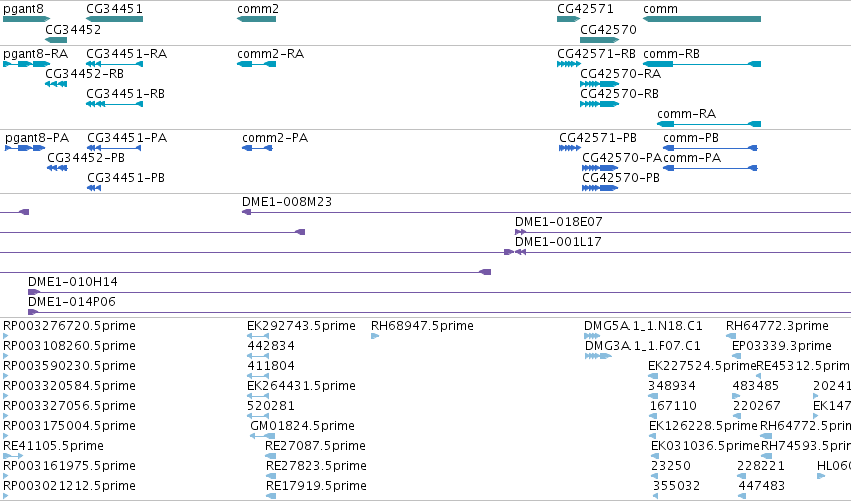Select the CG42571-PB protein label

[x=598, y=137]
